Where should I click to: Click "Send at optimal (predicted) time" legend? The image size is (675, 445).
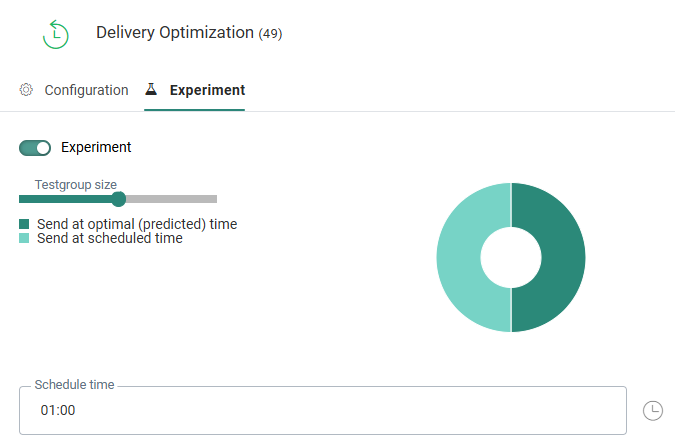click(x=137, y=224)
